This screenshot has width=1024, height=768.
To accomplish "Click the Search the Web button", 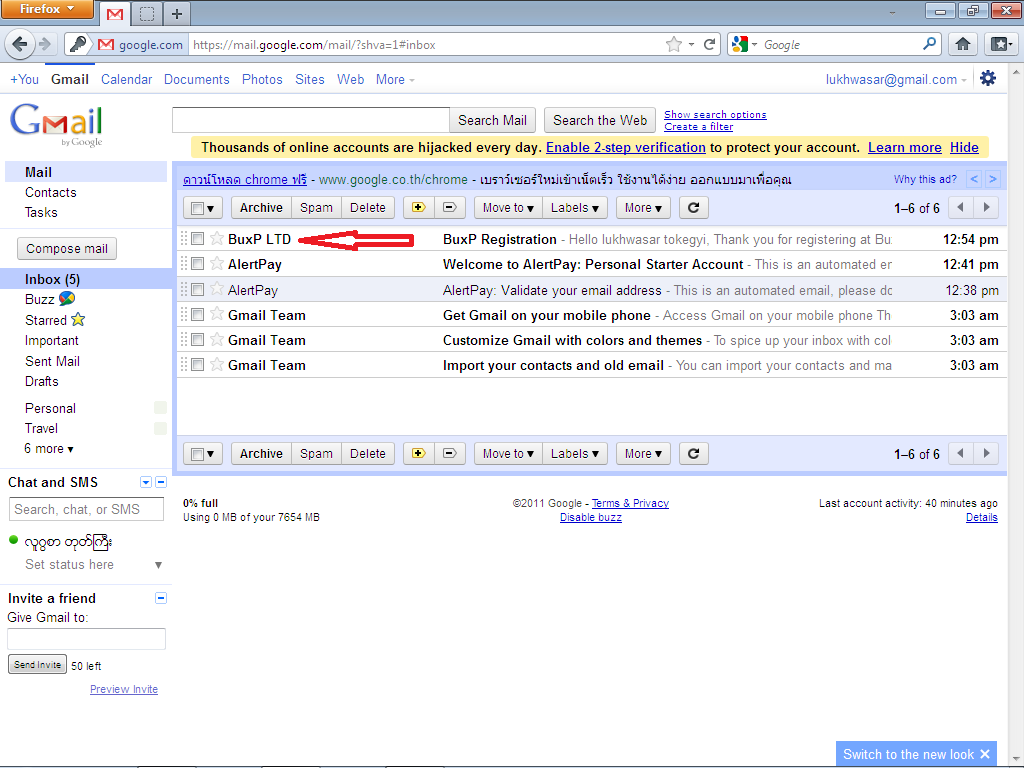I will tap(600, 120).
